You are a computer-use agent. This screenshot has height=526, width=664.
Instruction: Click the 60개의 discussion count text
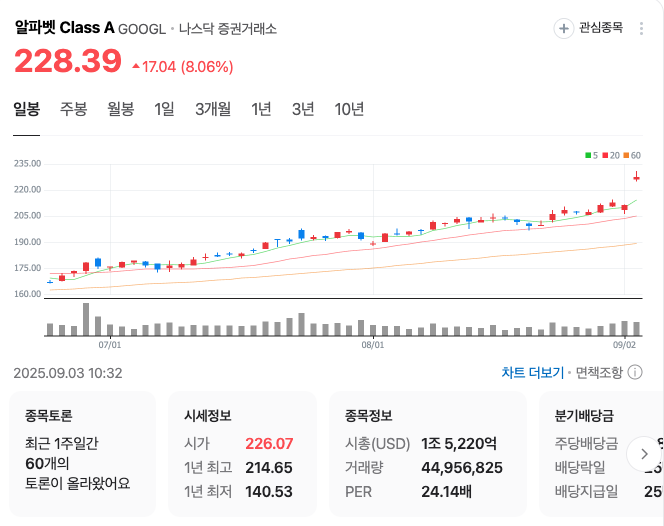point(47,463)
